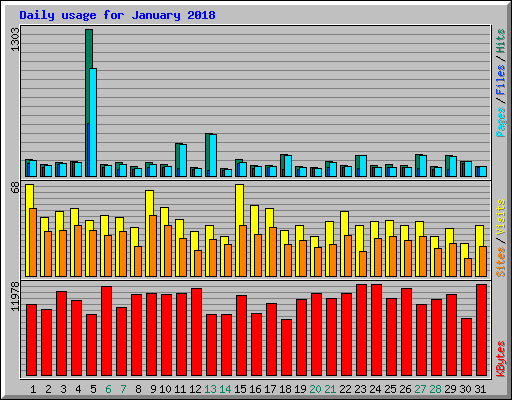Select the red KBytes bar for day 30
Viewport: 512px width, 400px height.
tap(467, 347)
